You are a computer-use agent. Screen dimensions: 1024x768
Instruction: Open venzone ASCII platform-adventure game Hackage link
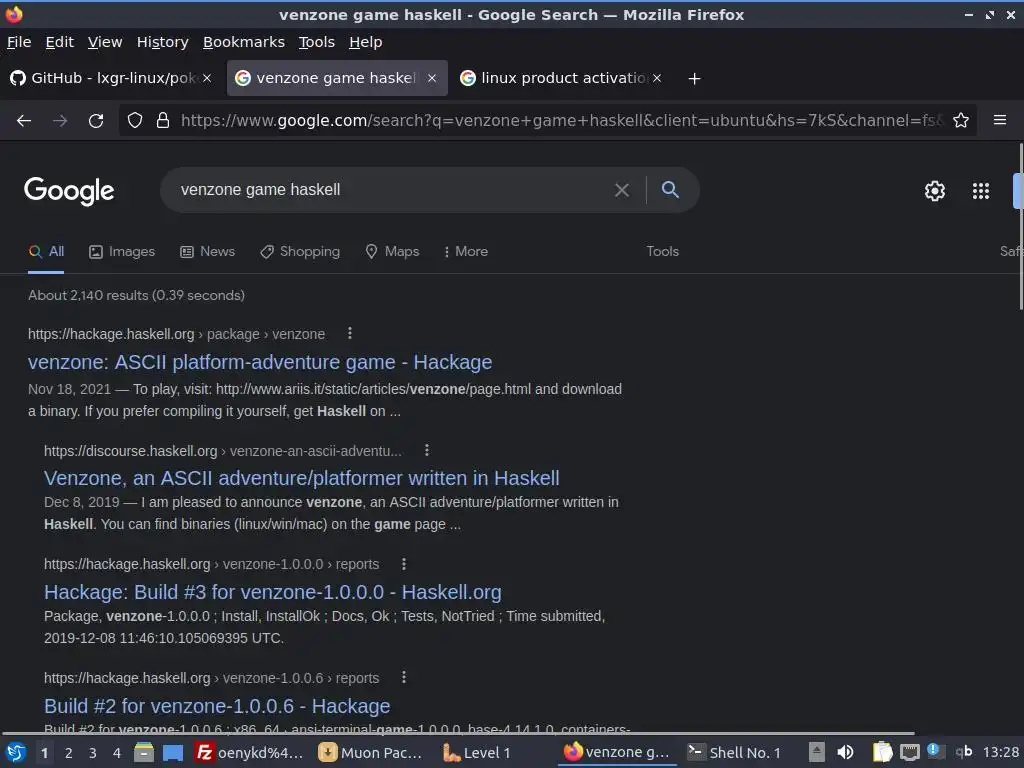(260, 362)
